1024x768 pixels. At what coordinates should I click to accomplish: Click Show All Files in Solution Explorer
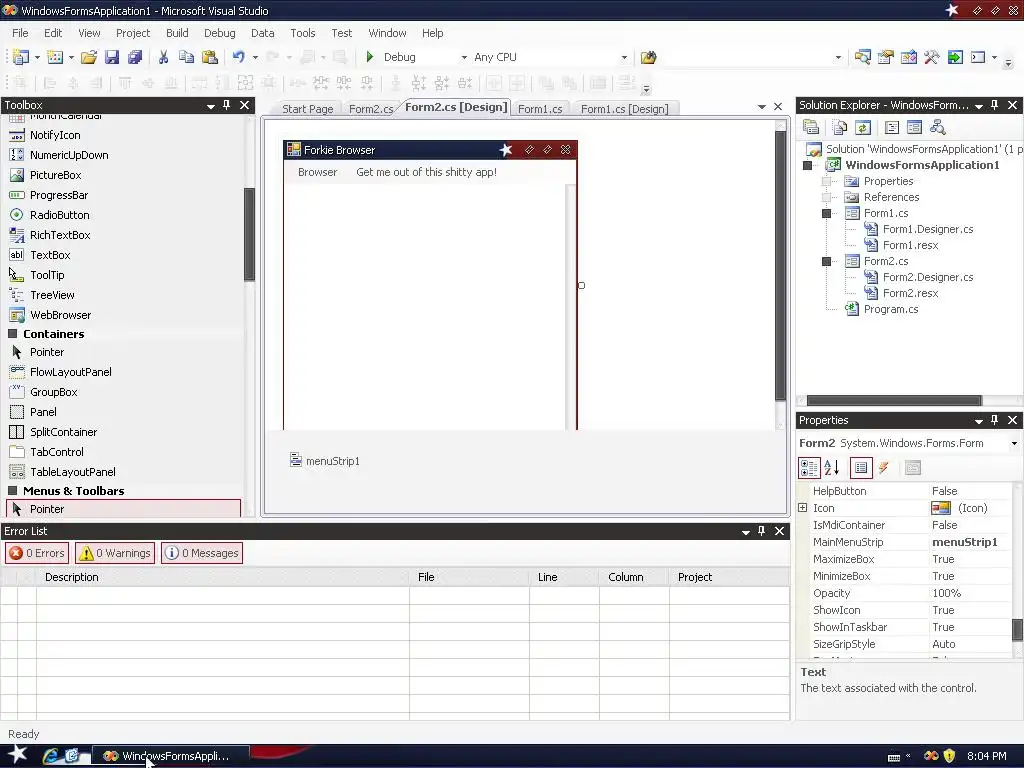click(840, 127)
